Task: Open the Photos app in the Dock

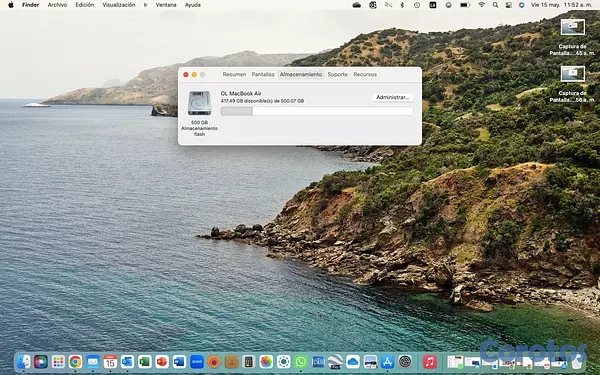Action: (266, 361)
